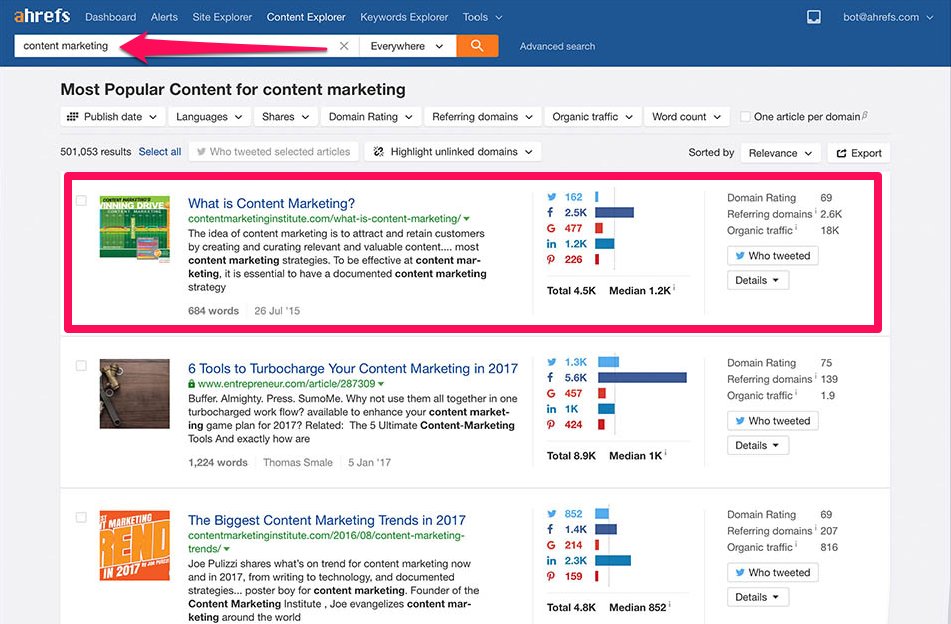951x624 pixels.
Task: Click Pinterest icon beside 226 shares
Action: tap(551, 260)
